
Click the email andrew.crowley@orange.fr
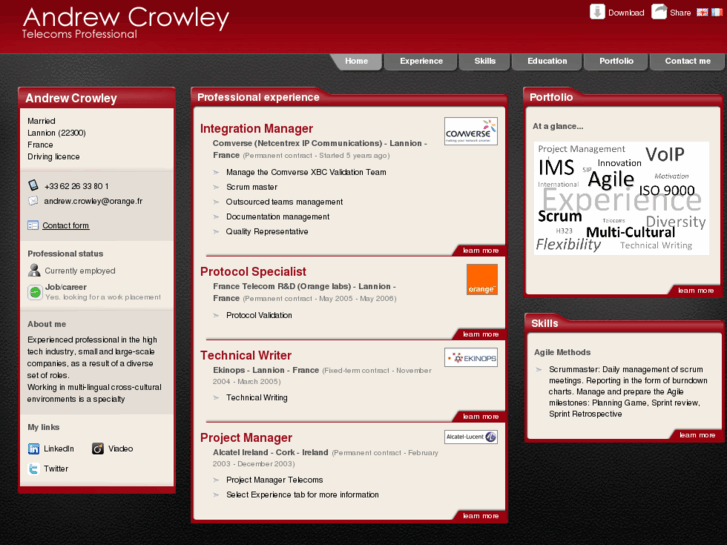[93, 201]
